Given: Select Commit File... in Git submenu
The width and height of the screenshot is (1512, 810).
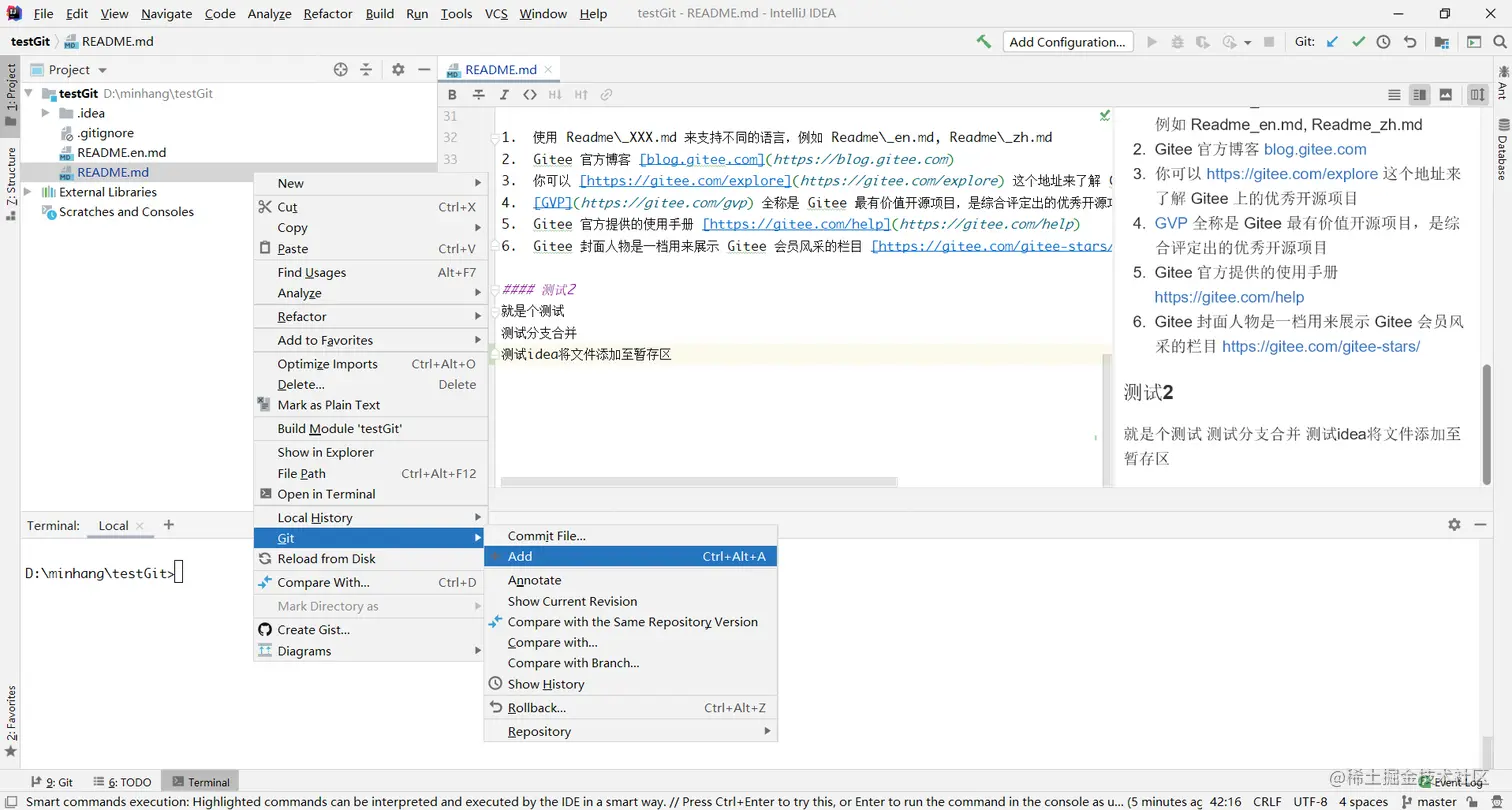Looking at the screenshot, I should coord(630,536).
